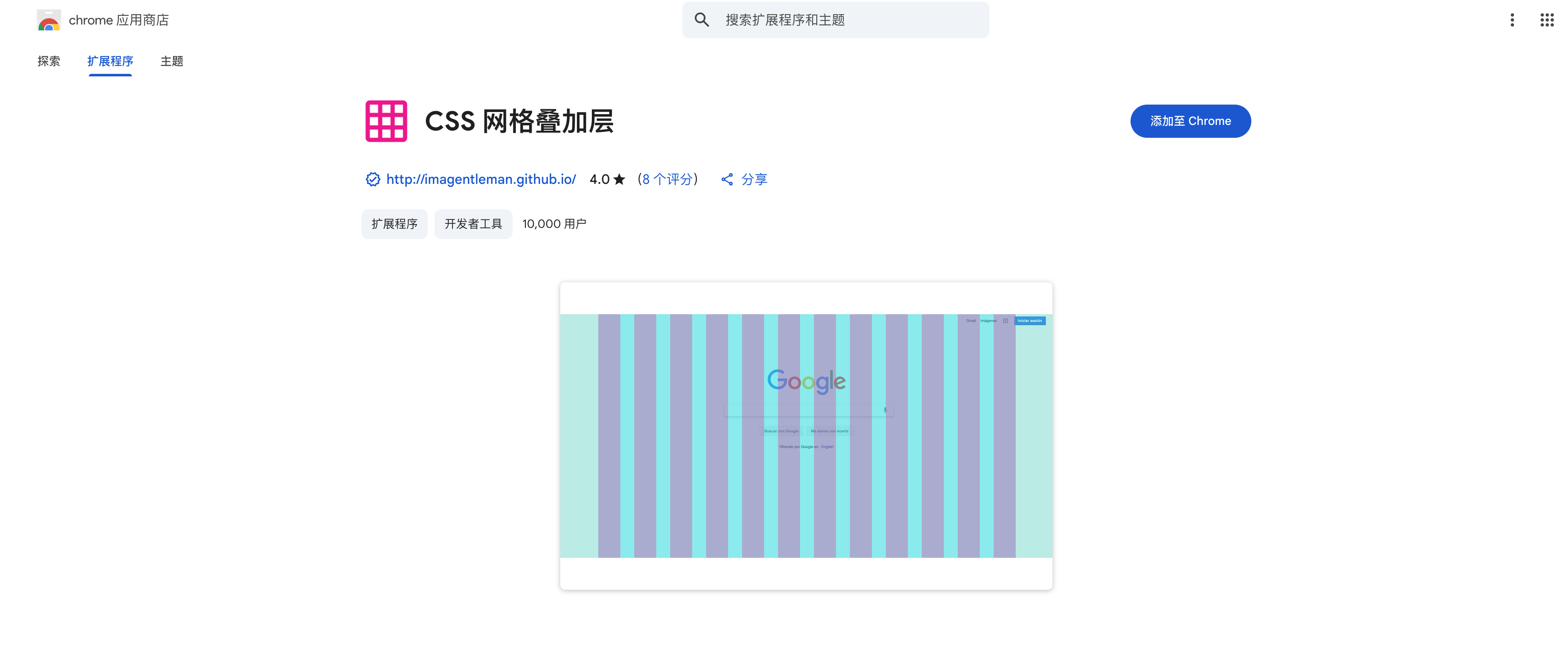Open the imagentleman.github.io publisher link
Viewport: 1568px width, 645px height.
(481, 179)
